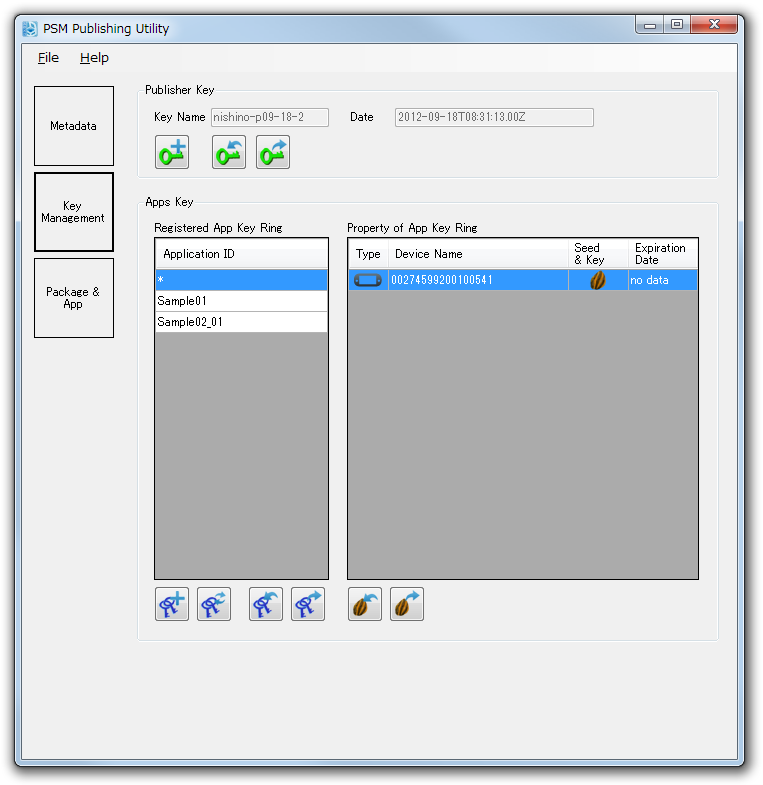Viewport: 763px width, 785px height.
Task: Click the Key Name text field
Action: (x=269, y=117)
